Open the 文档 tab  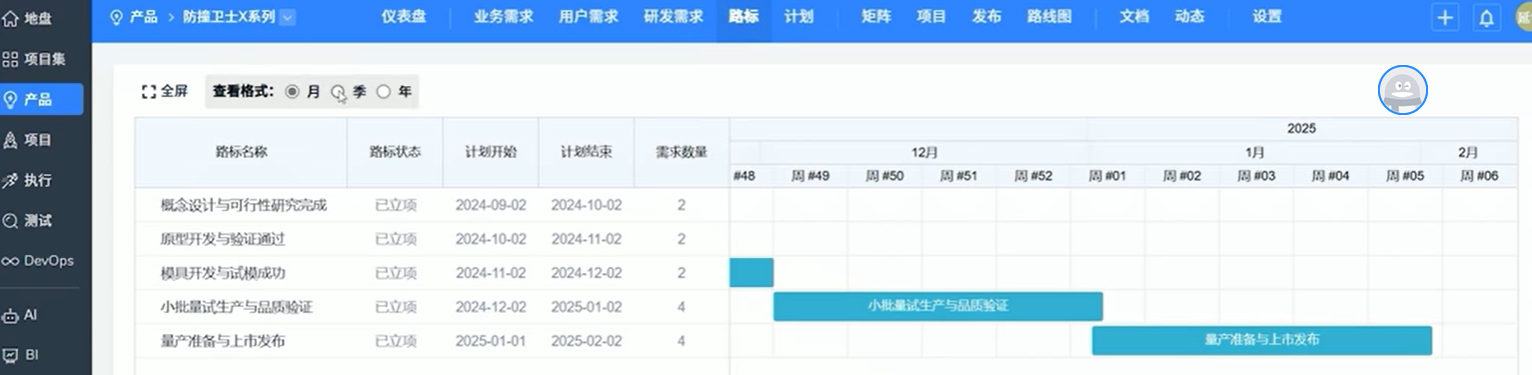1134,17
